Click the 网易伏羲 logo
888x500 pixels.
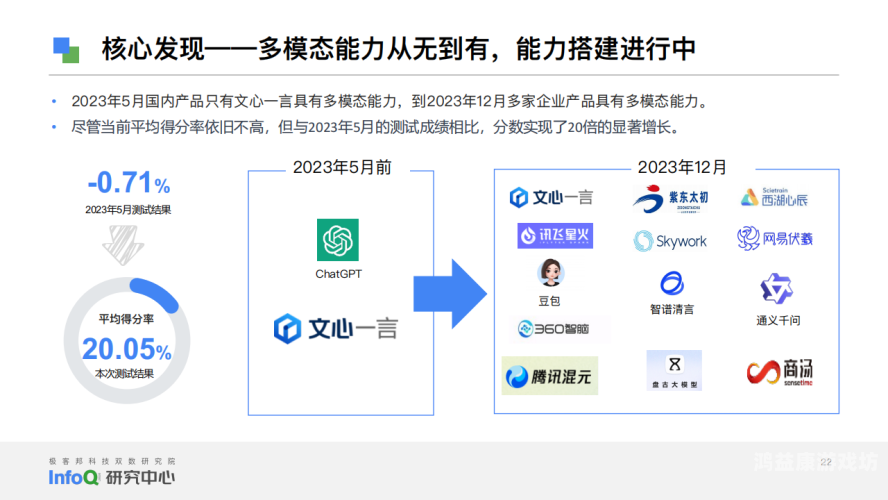click(x=775, y=238)
